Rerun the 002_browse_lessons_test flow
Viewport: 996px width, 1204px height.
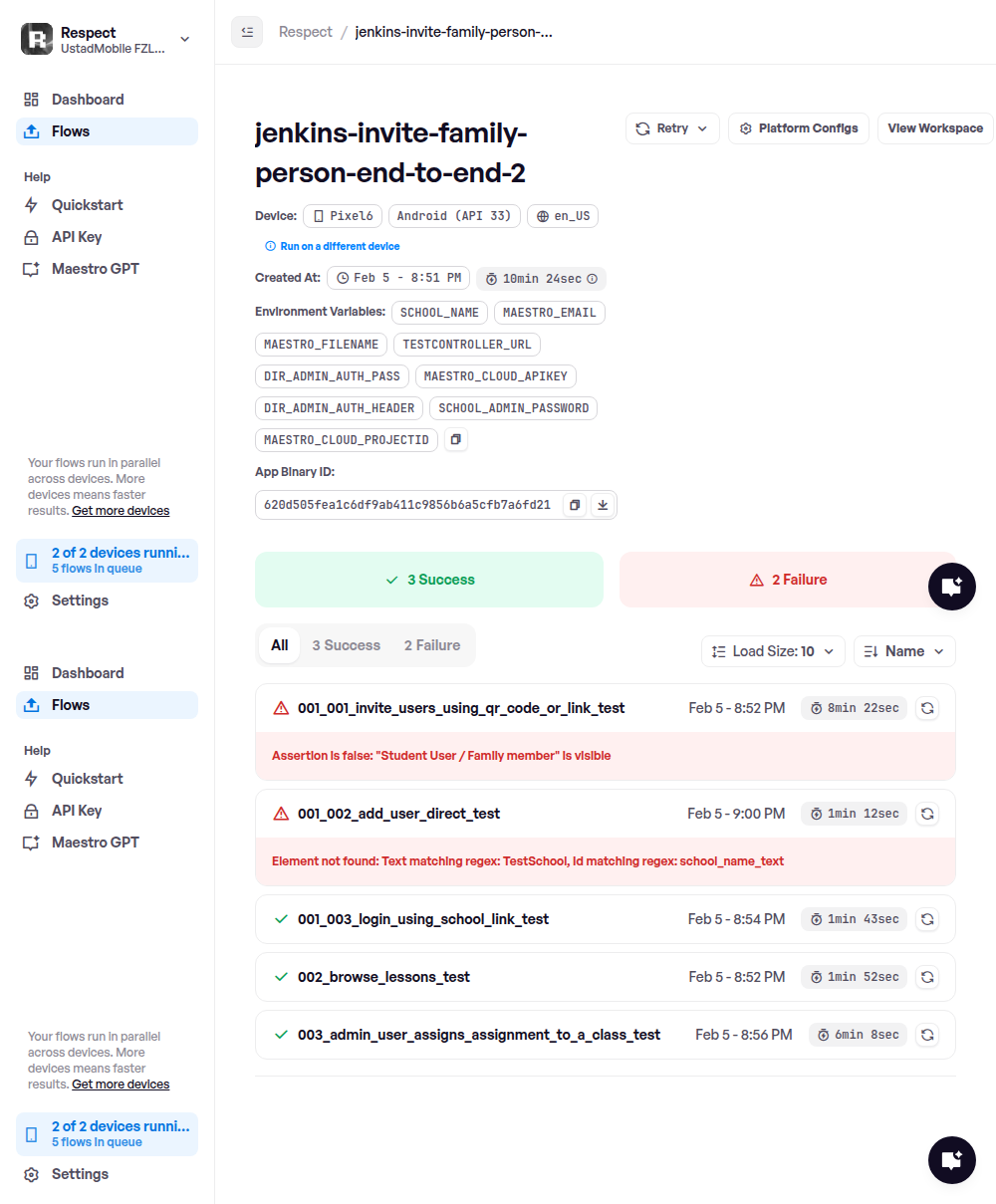pyautogui.click(x=927, y=977)
